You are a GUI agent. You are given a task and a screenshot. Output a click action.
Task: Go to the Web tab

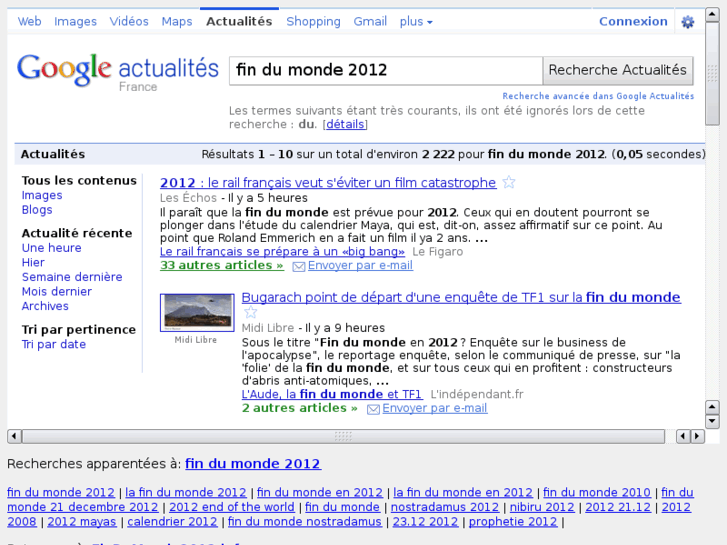(29, 21)
